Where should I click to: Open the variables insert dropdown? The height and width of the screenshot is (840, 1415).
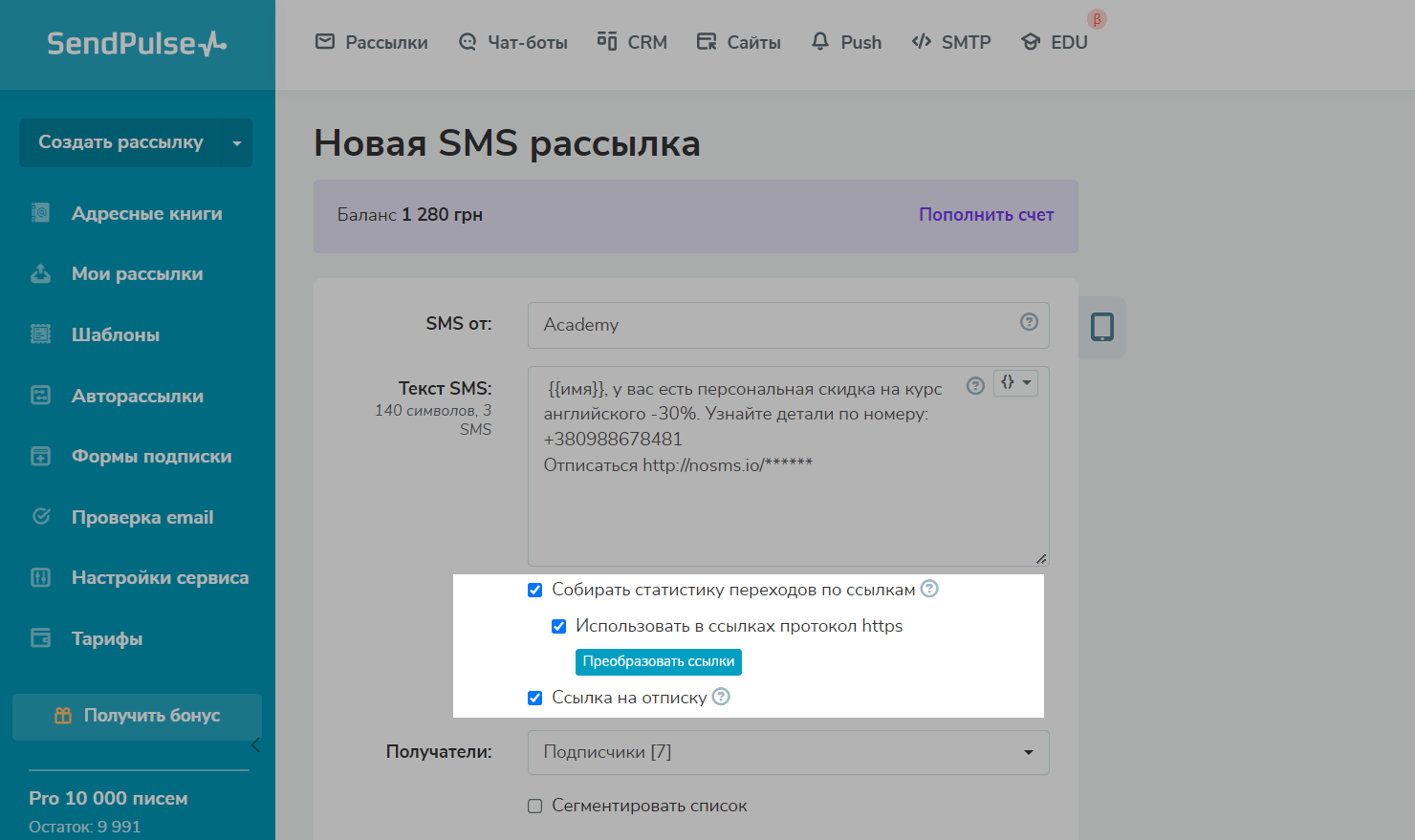click(1015, 383)
